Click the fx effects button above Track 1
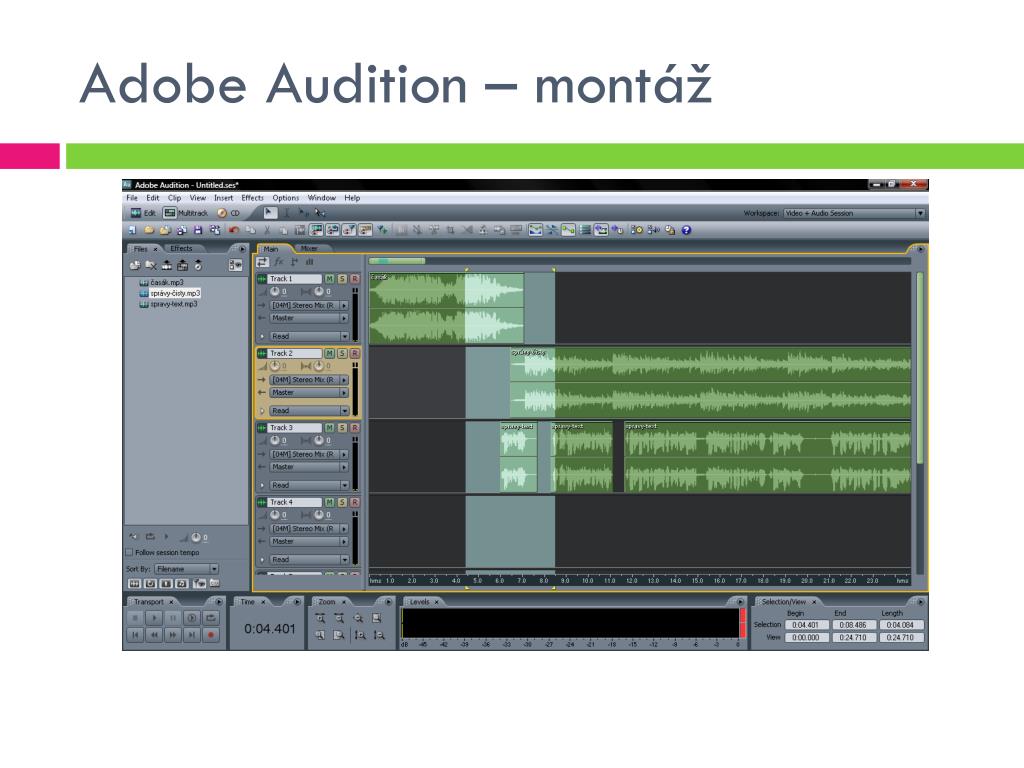 pyautogui.click(x=279, y=262)
